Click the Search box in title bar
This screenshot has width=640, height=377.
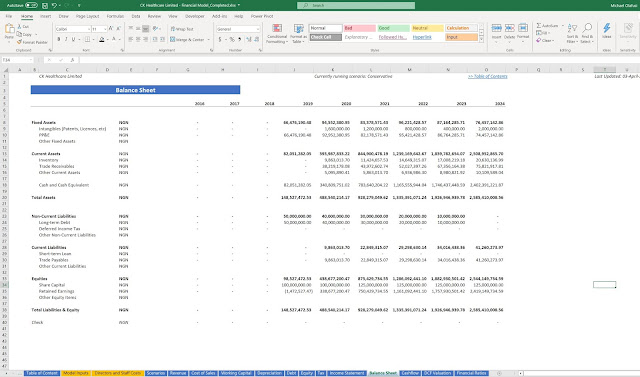356,5
